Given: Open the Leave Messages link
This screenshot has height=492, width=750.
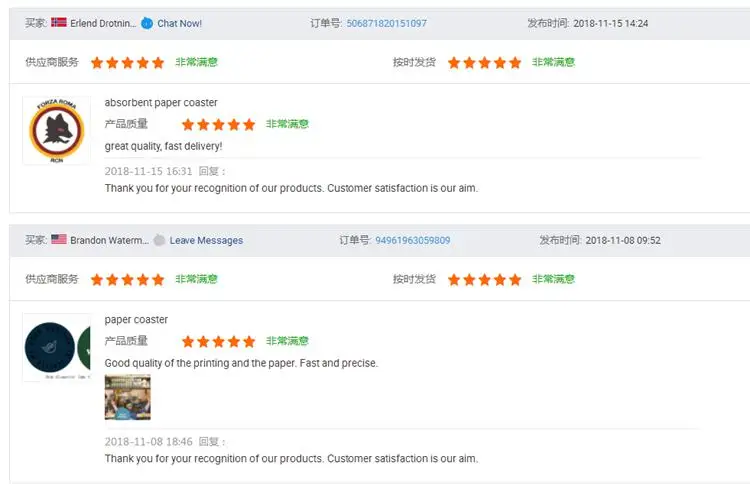Looking at the screenshot, I should coord(206,240).
